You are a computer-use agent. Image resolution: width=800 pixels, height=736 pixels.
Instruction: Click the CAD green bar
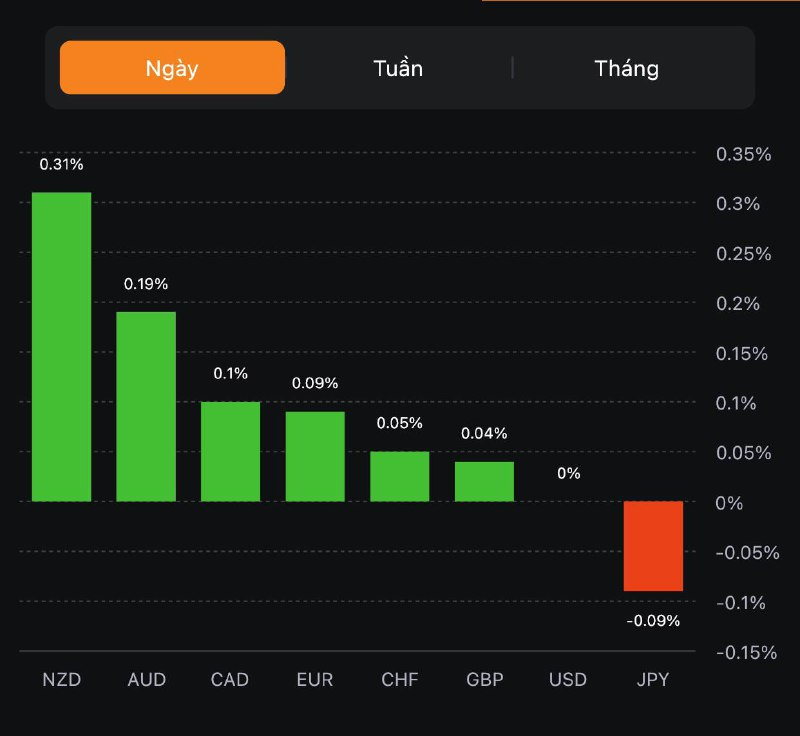(230, 451)
